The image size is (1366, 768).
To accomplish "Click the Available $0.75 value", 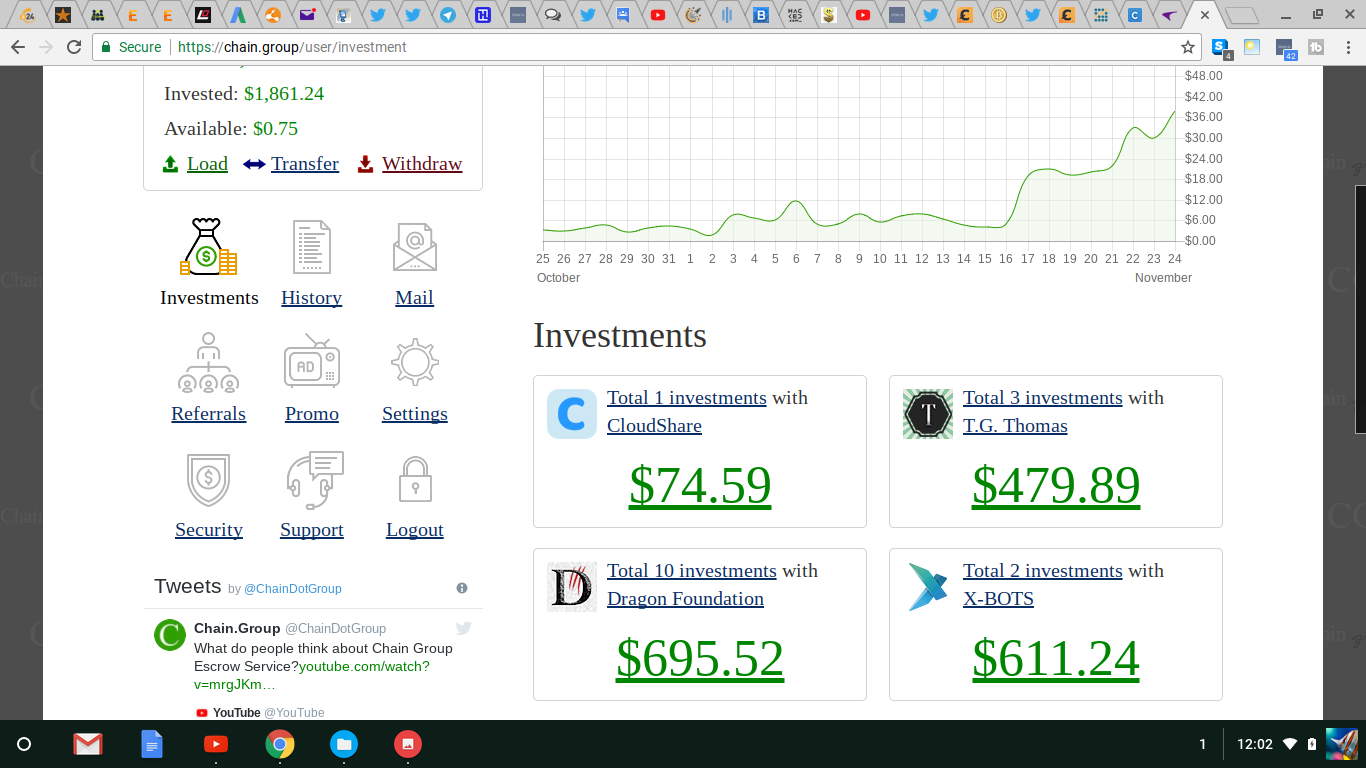I will (x=275, y=129).
